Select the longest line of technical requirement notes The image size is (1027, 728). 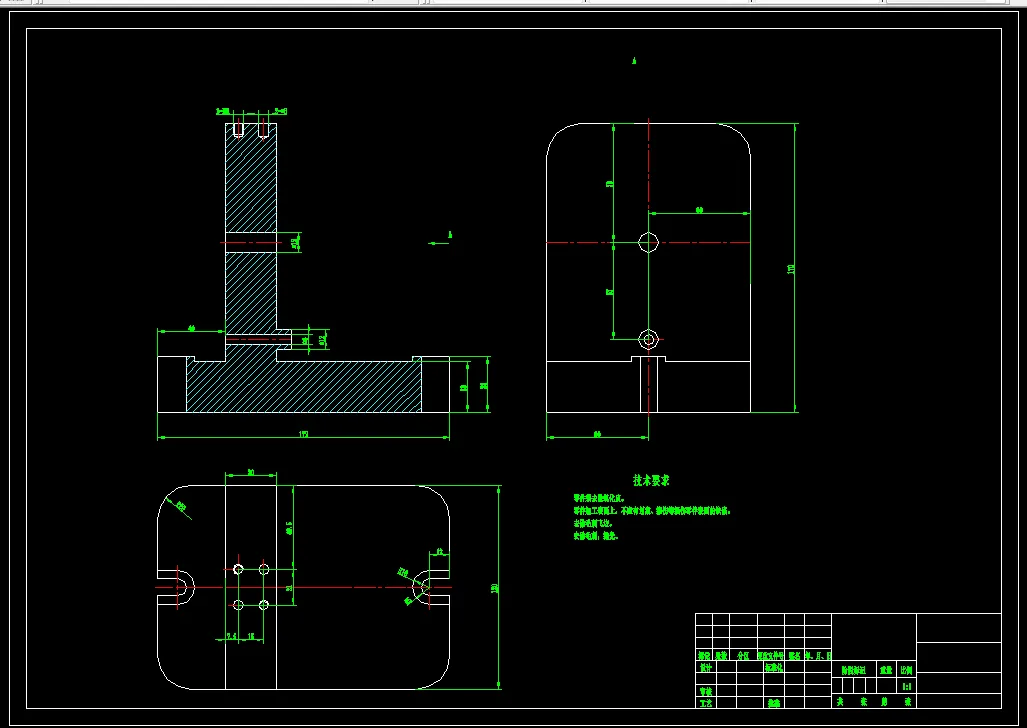pyautogui.click(x=652, y=510)
